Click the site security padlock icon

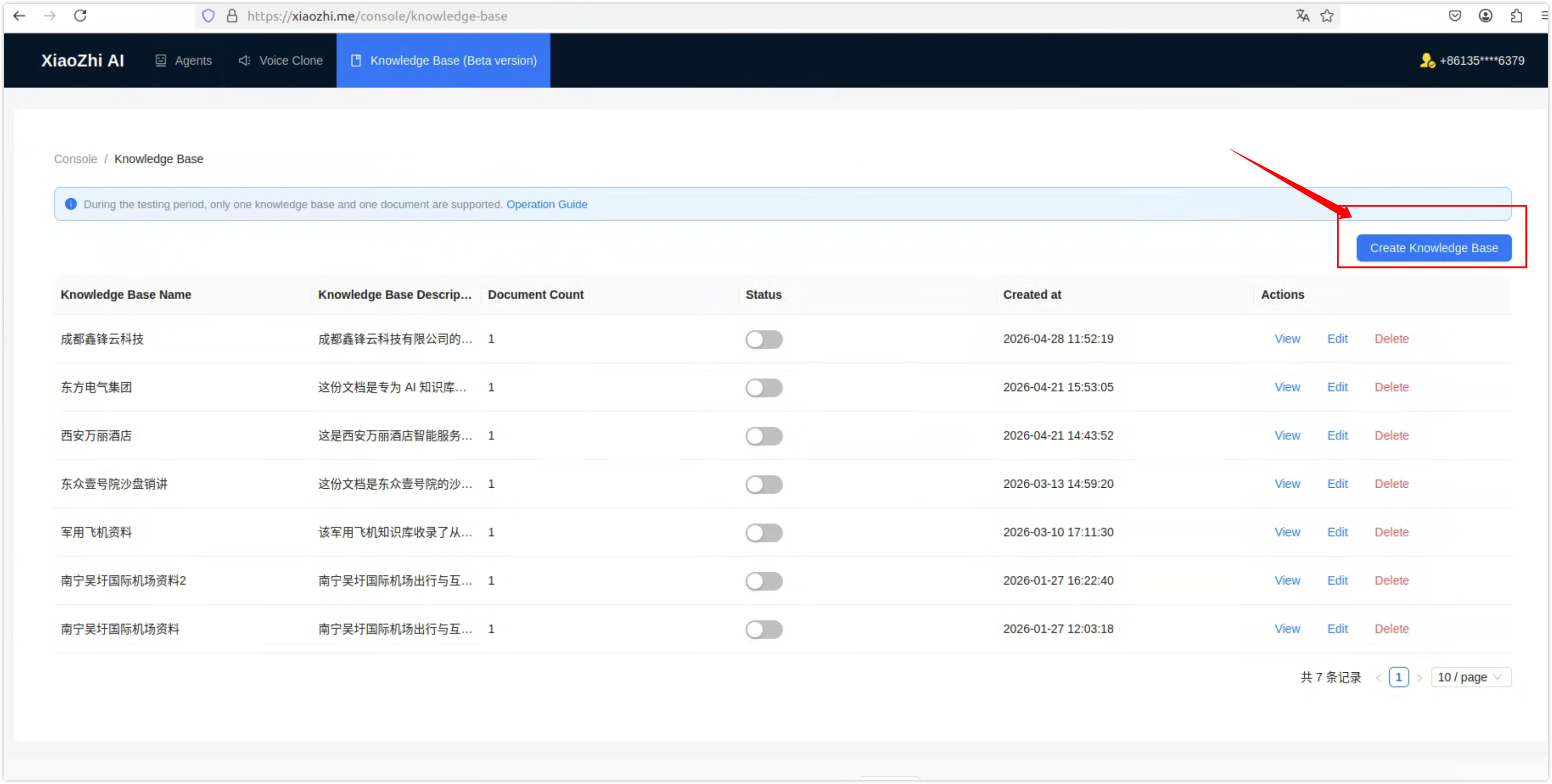[232, 16]
